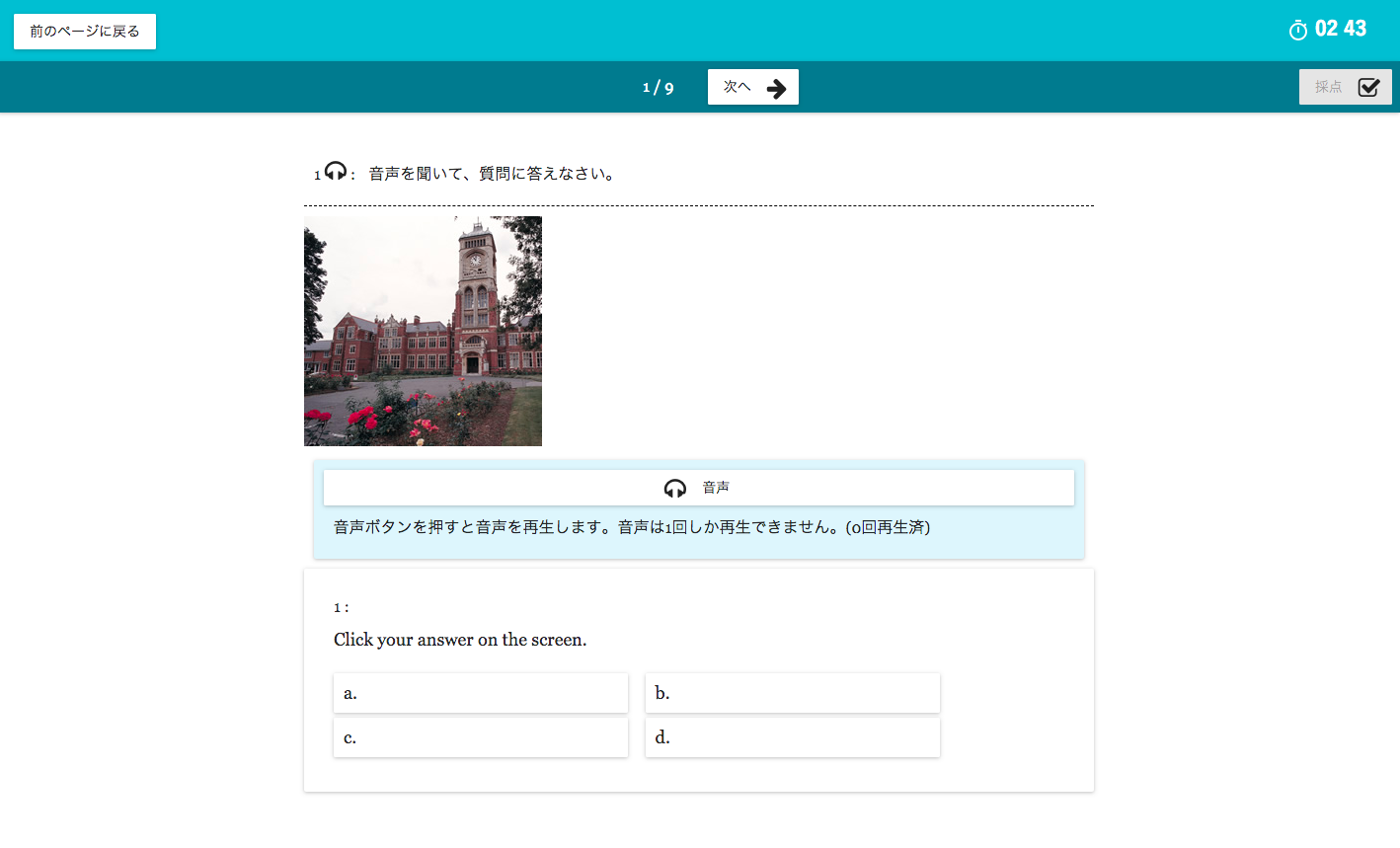Click the playback note 音声は1回しか再生できません
Viewport: 1400px width, 848px height.
729,527
